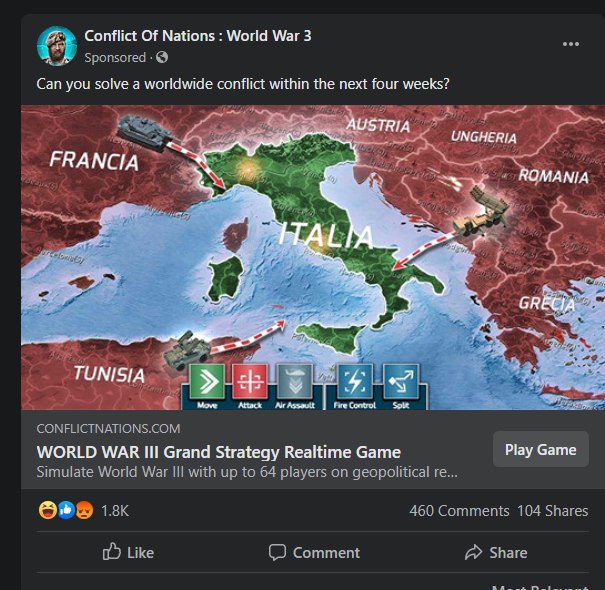Open the Conflict Of Nations page name link

click(x=198, y=36)
